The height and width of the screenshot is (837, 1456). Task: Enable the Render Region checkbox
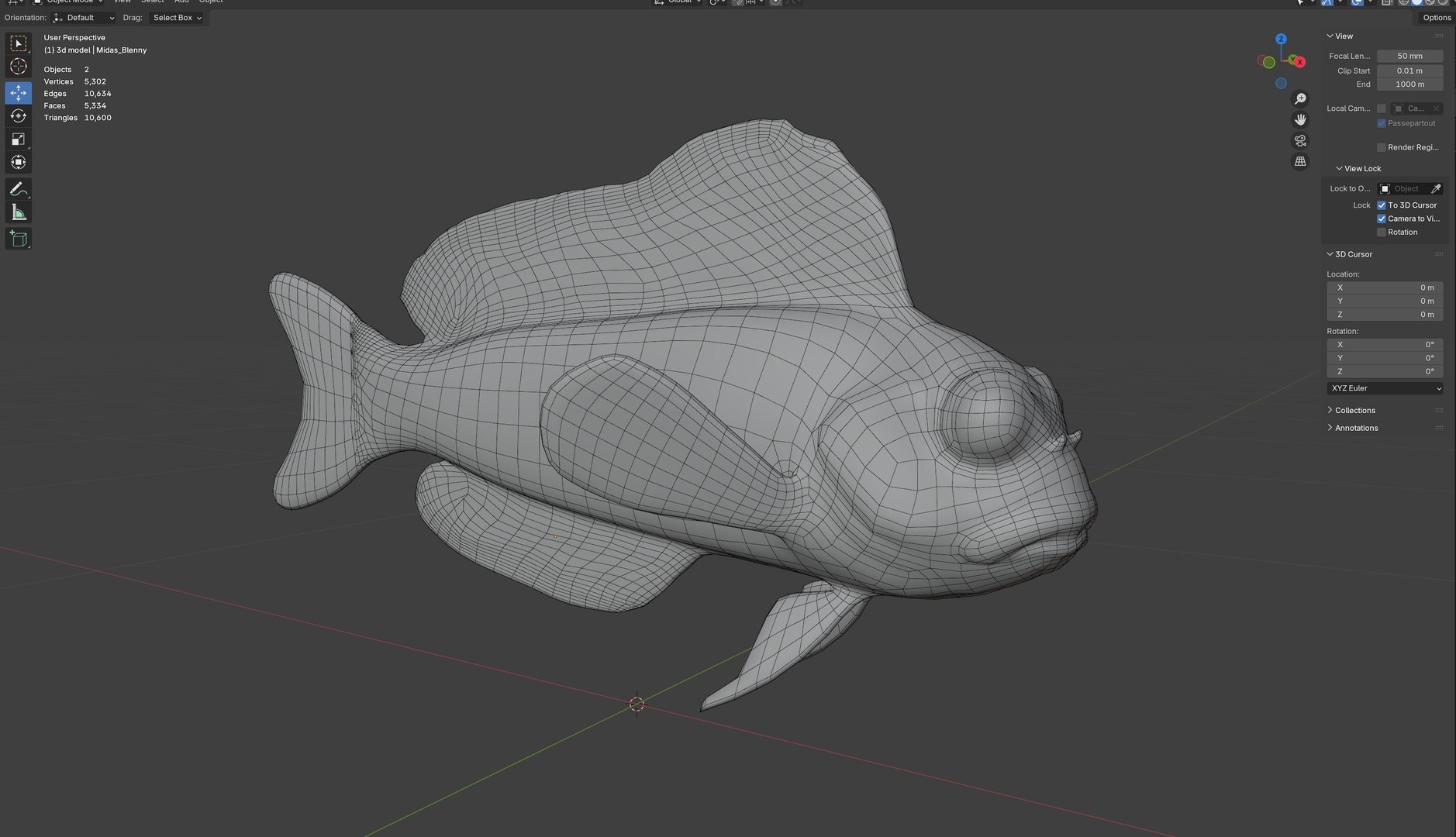coord(1382,147)
